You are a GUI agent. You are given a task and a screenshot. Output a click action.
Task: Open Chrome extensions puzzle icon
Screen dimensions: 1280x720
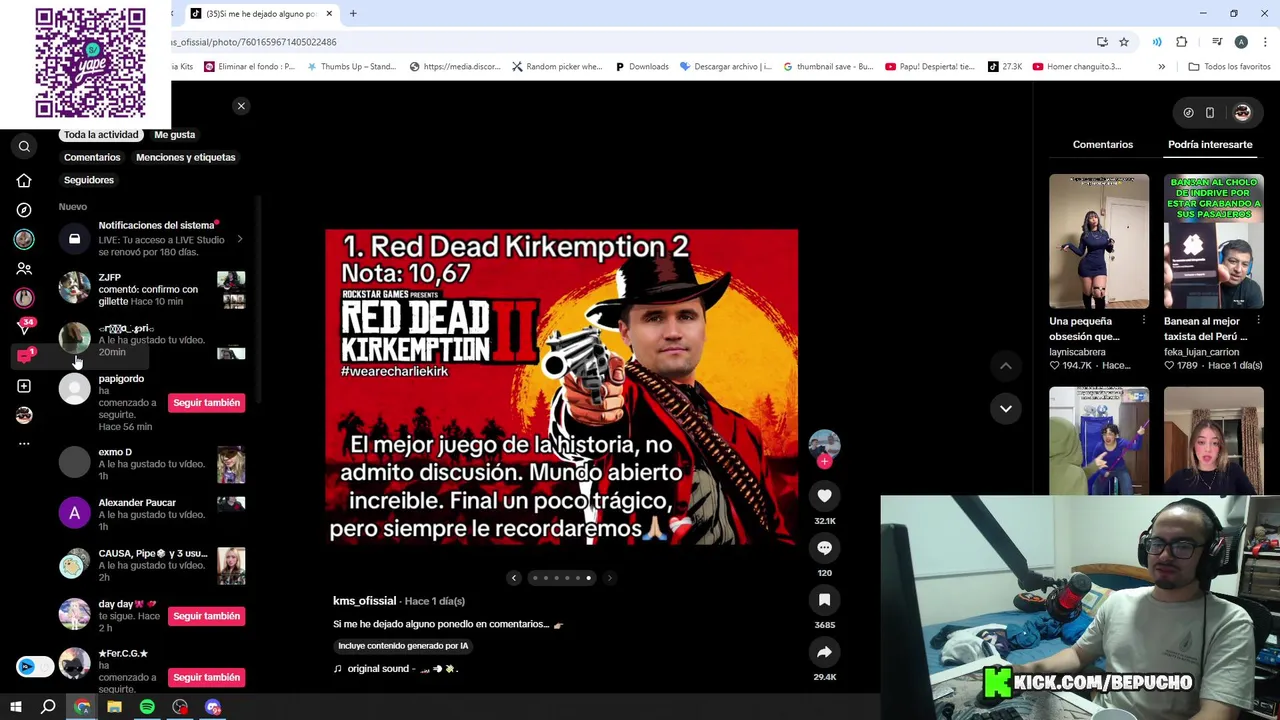coord(1182,42)
